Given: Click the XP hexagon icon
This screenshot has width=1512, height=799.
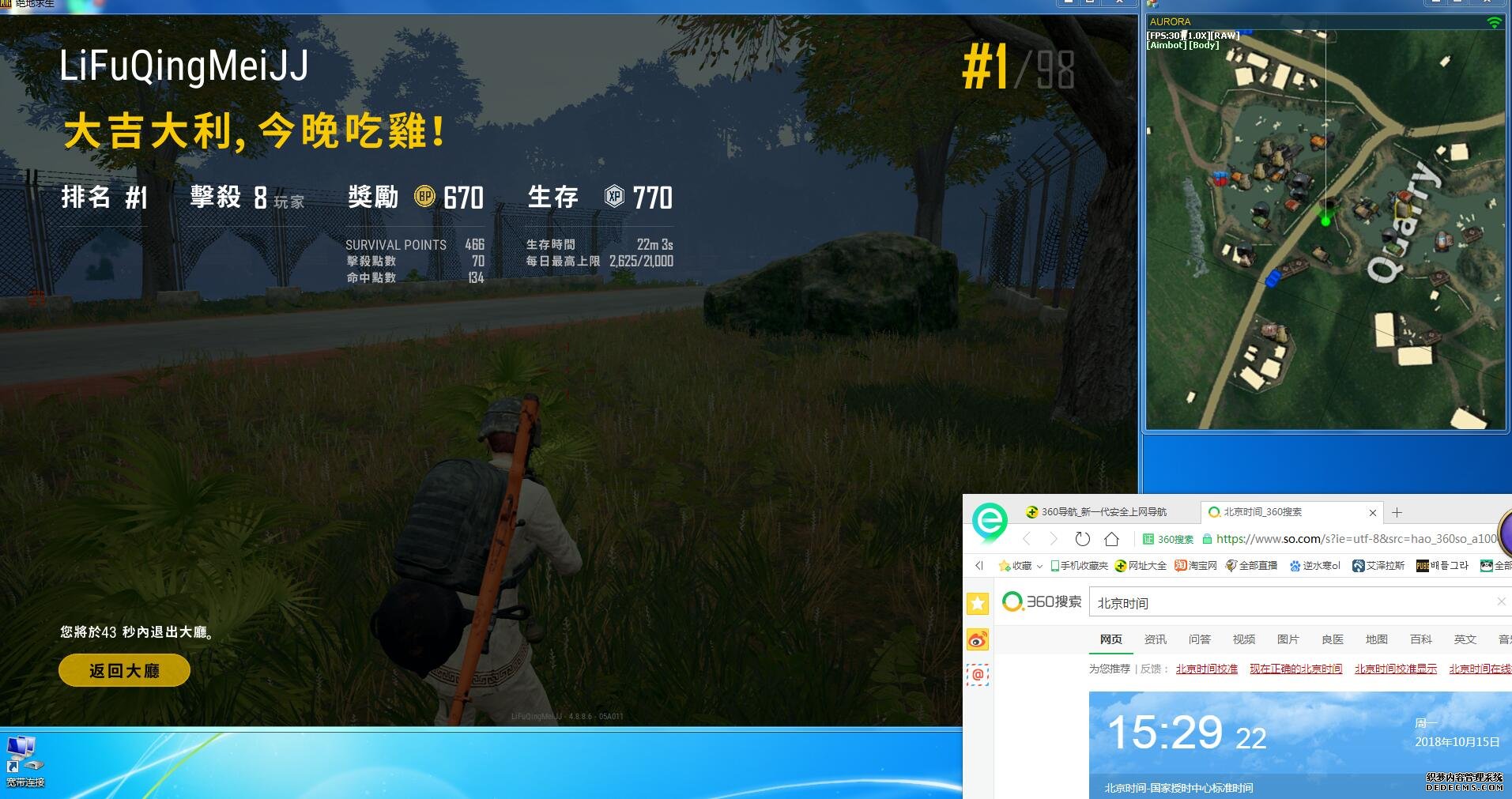Looking at the screenshot, I should click(614, 196).
